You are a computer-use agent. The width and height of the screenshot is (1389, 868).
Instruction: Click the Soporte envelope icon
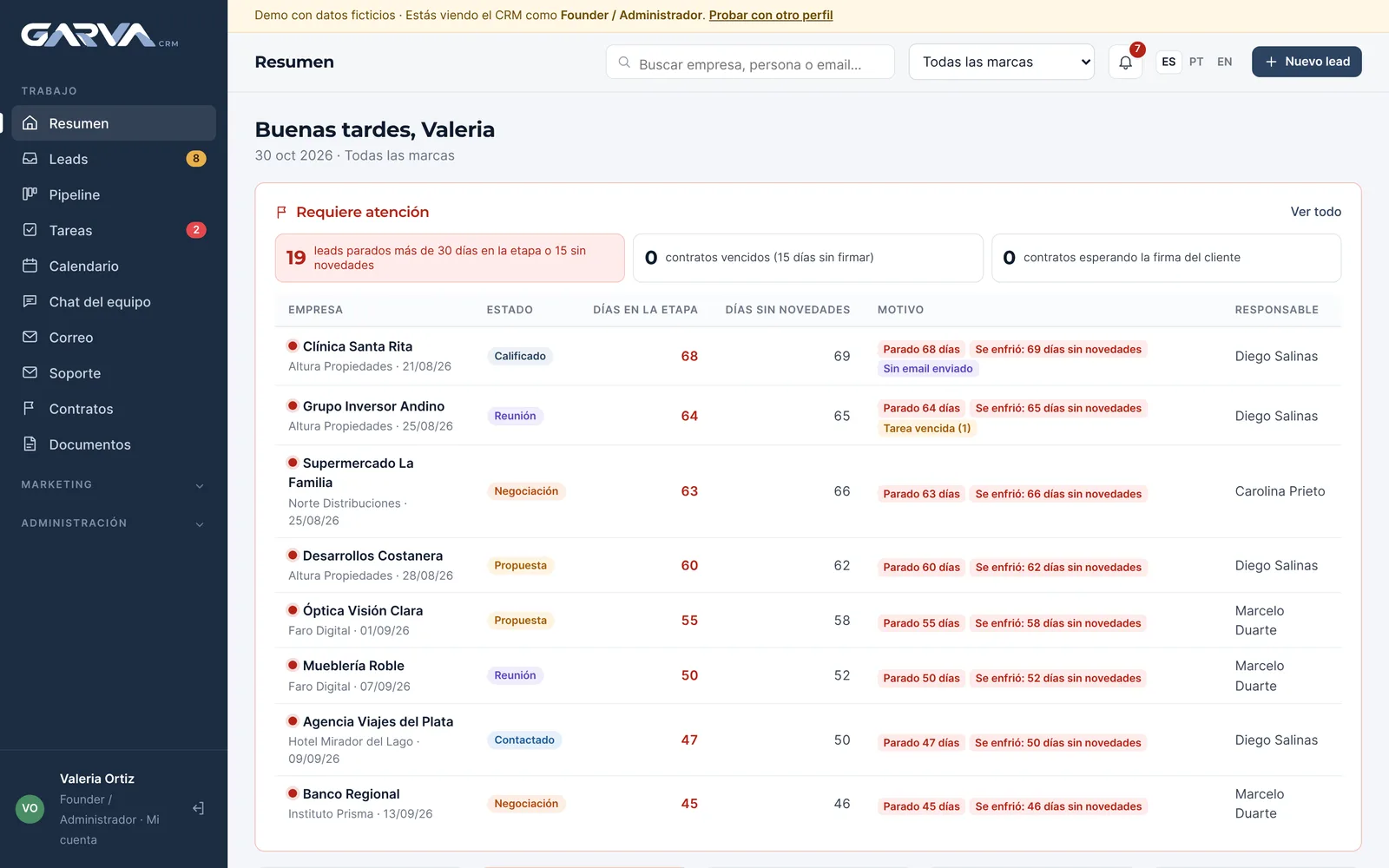coord(30,372)
